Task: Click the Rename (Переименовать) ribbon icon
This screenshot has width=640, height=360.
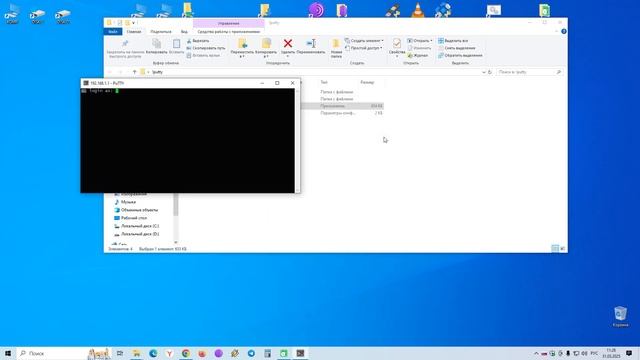Action: point(311,43)
